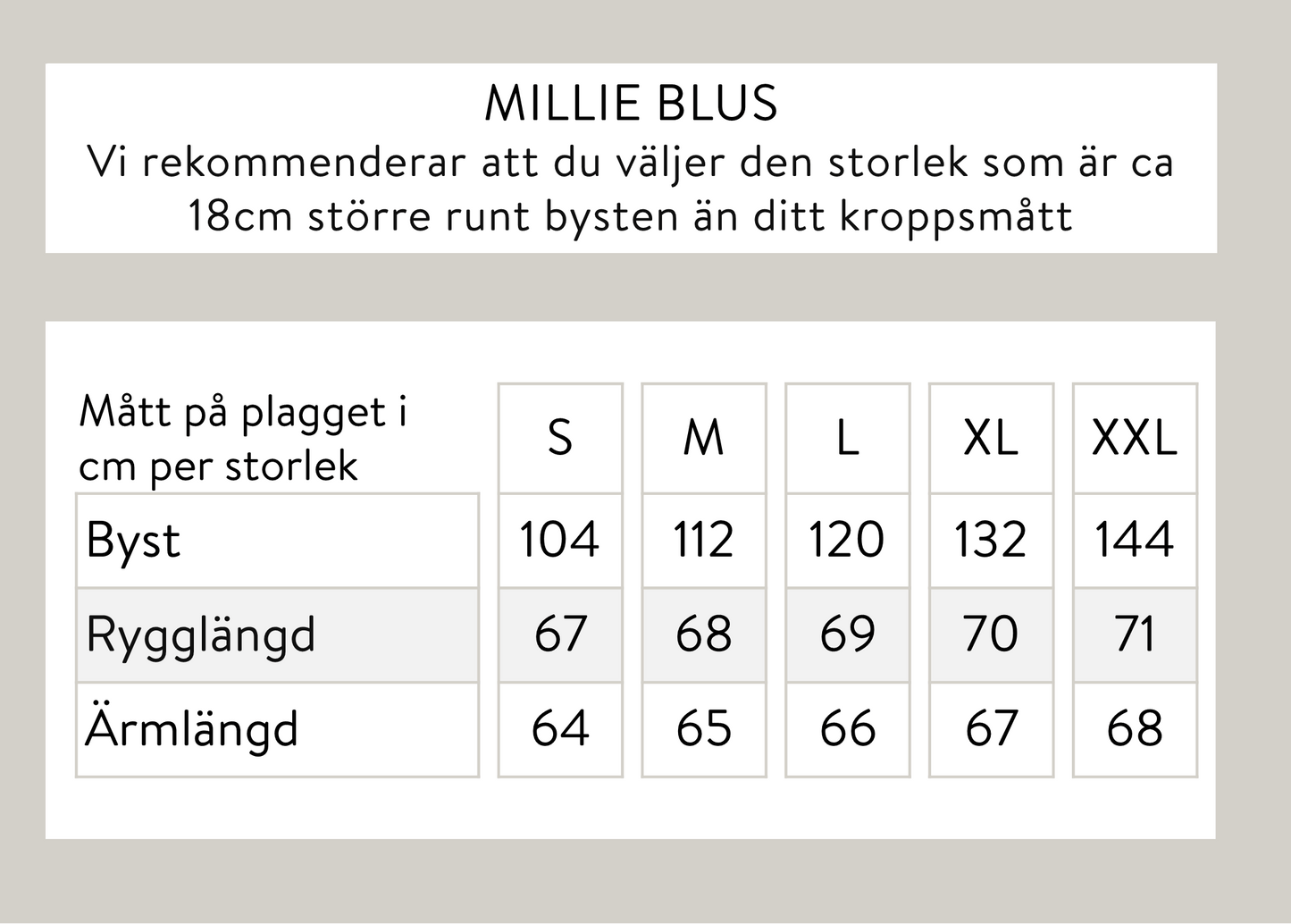Select the Byst value 112 for size M
The height and width of the screenshot is (924, 1291).
704,541
